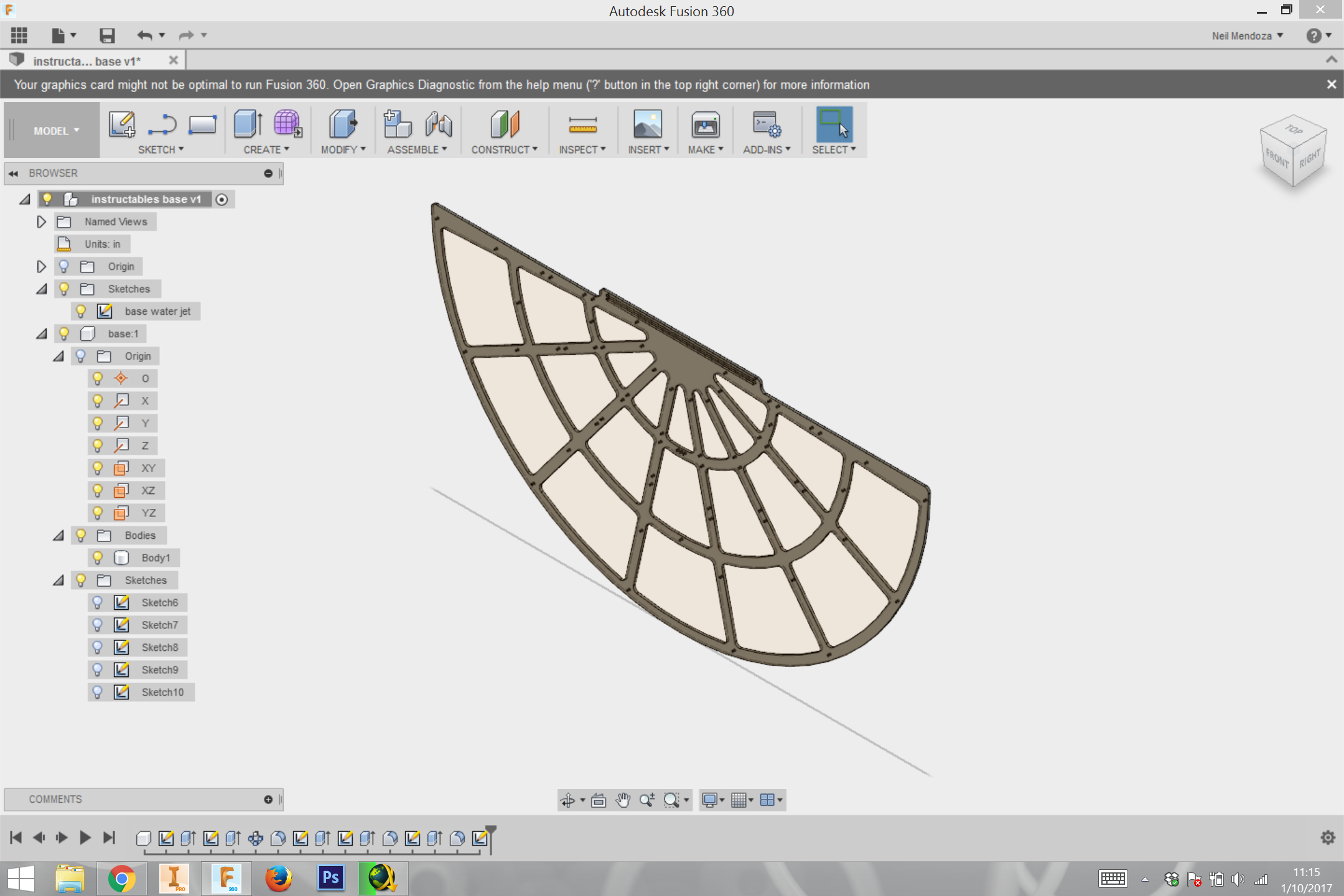Select the Rectangle sketch tool

[202, 124]
